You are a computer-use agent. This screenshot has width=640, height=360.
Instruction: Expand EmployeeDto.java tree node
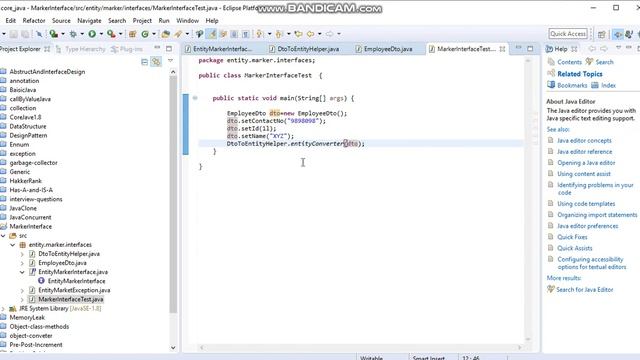pyautogui.click(x=22, y=263)
